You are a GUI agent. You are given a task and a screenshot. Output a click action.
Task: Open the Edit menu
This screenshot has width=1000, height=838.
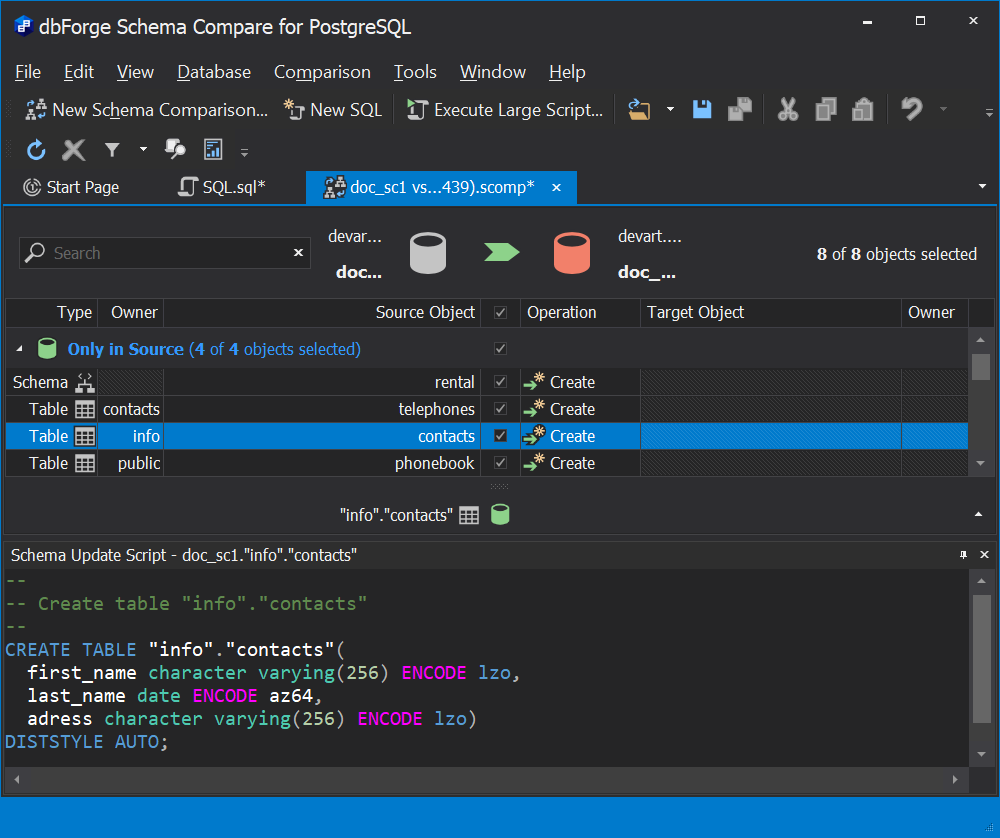(79, 72)
